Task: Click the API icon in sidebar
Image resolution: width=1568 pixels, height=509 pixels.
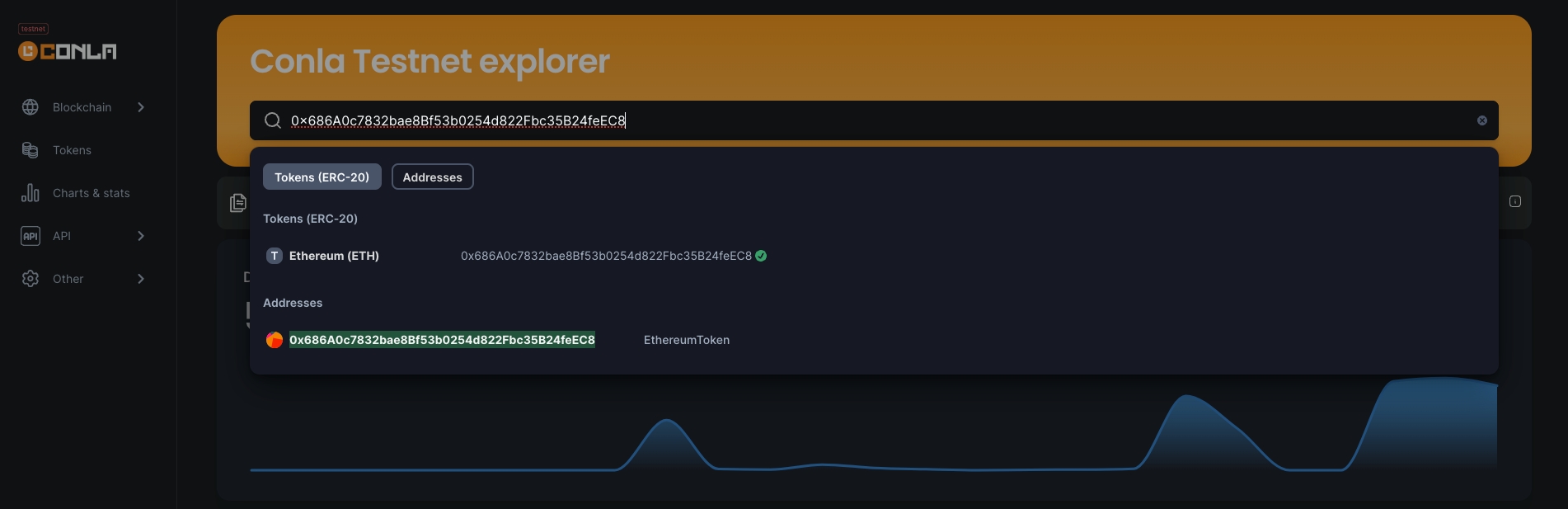Action: coord(31,236)
